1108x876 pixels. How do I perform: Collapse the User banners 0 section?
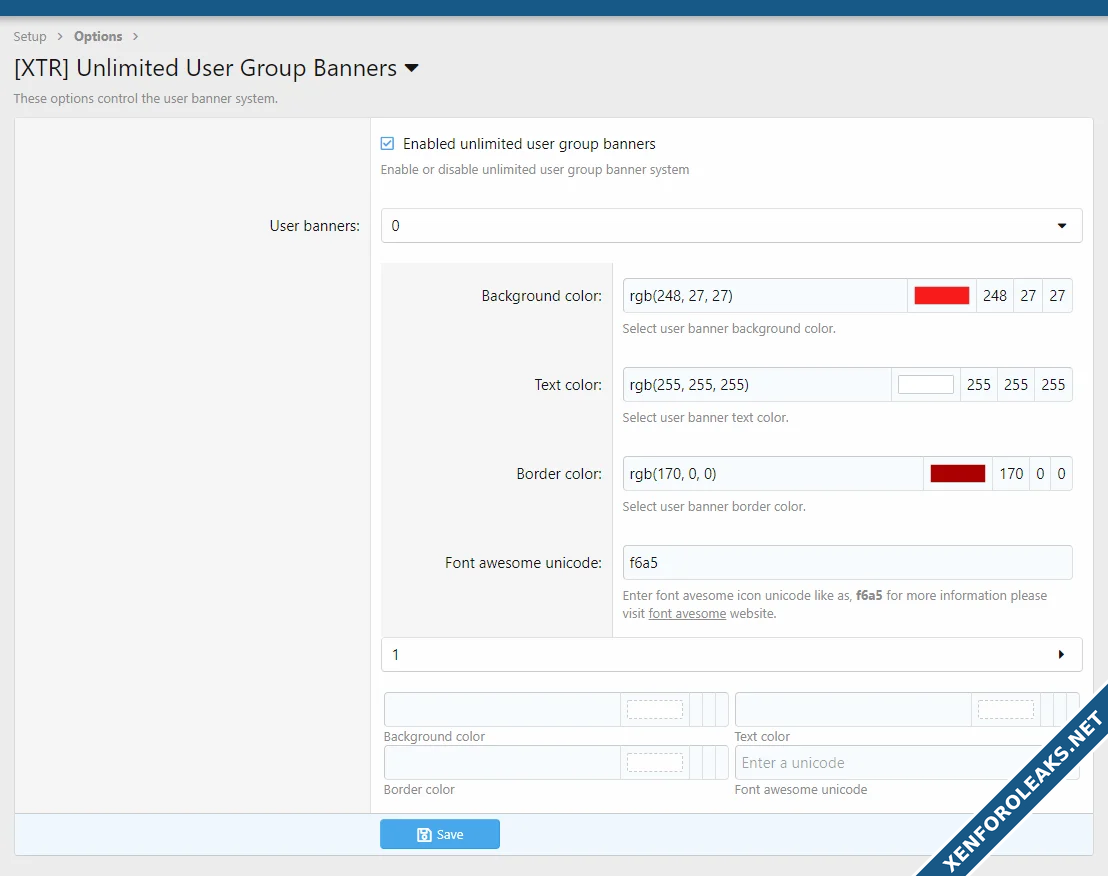click(x=1062, y=226)
